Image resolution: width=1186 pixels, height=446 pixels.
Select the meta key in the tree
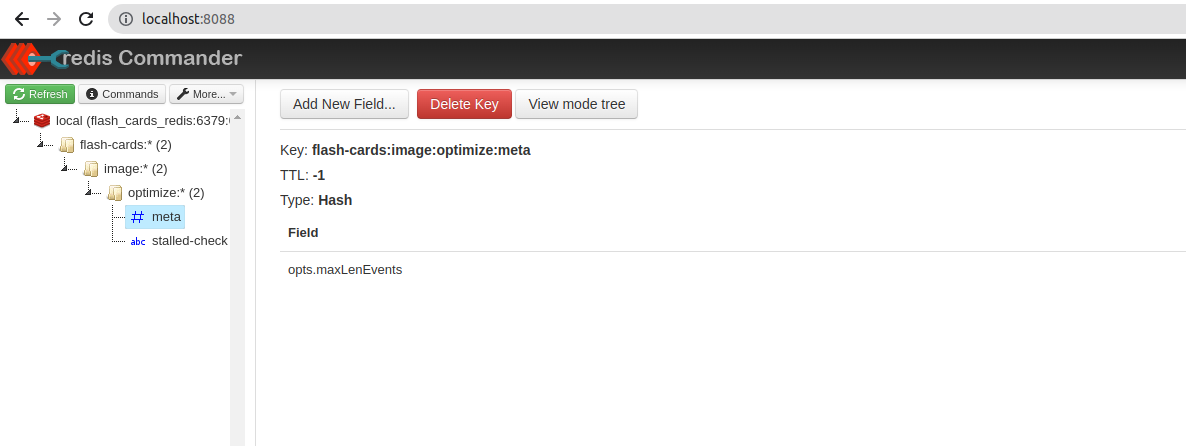(x=166, y=217)
